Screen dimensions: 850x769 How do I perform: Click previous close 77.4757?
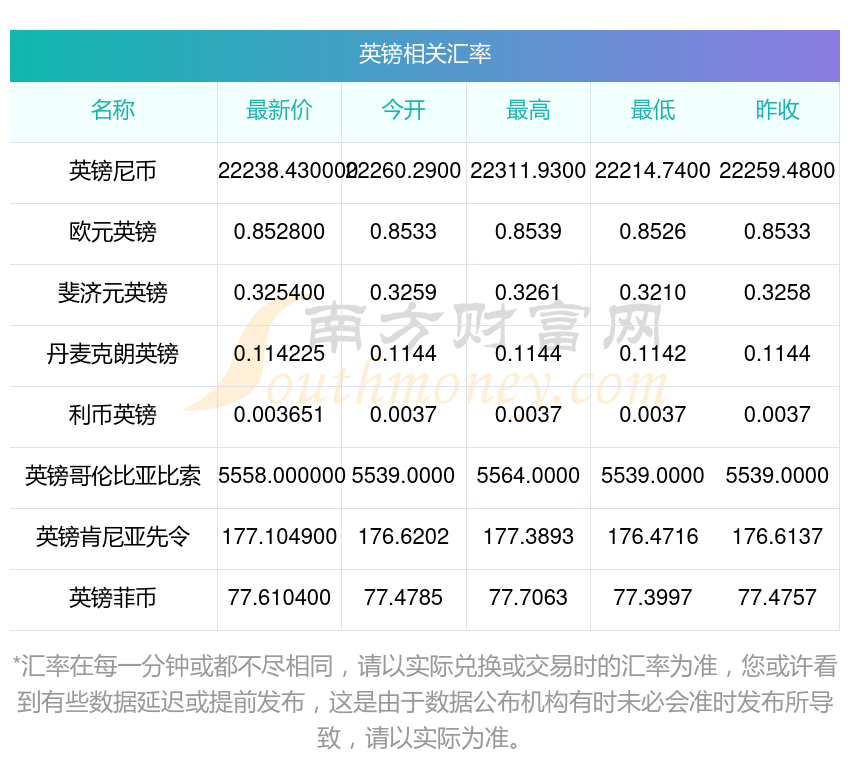(x=777, y=597)
